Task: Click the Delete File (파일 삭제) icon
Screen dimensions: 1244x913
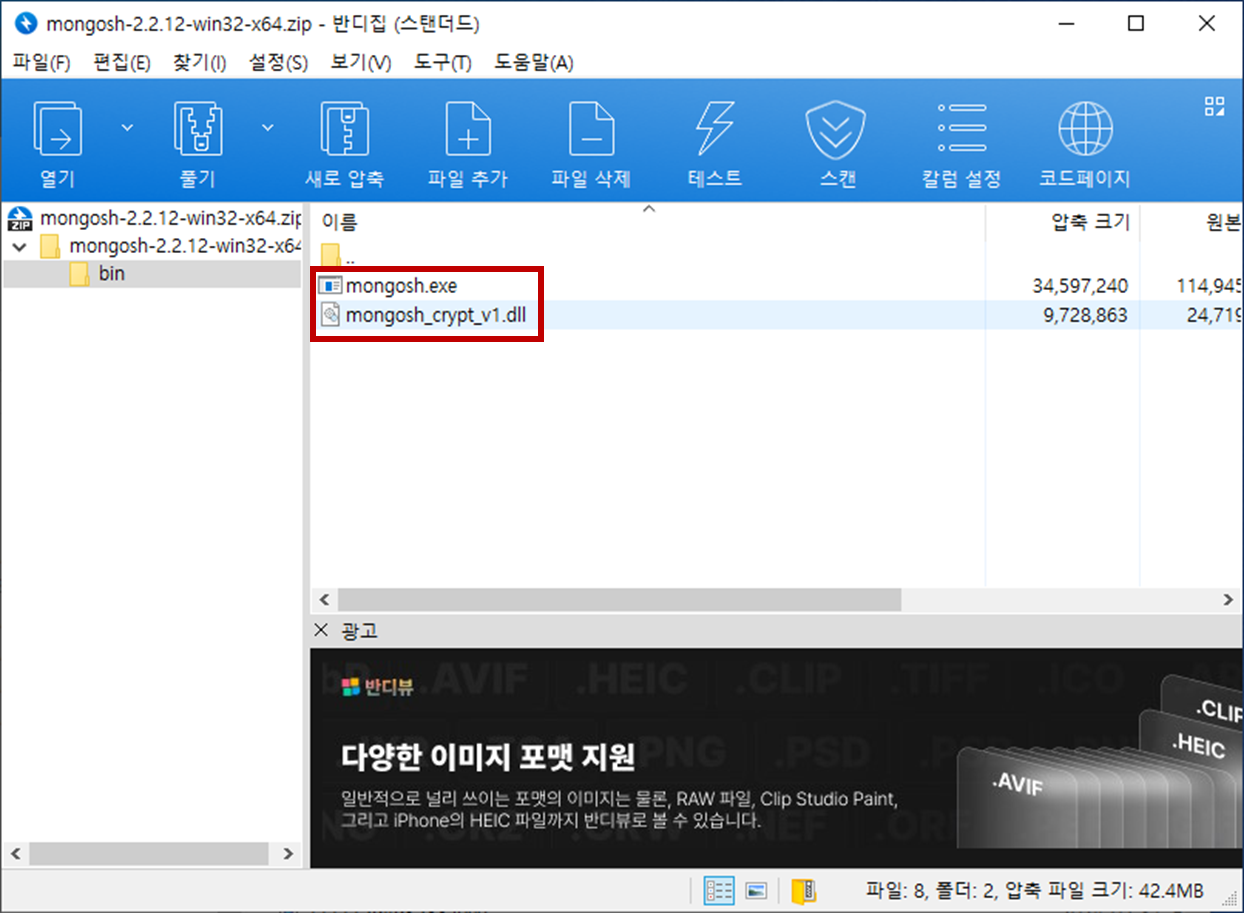Action: tap(591, 130)
